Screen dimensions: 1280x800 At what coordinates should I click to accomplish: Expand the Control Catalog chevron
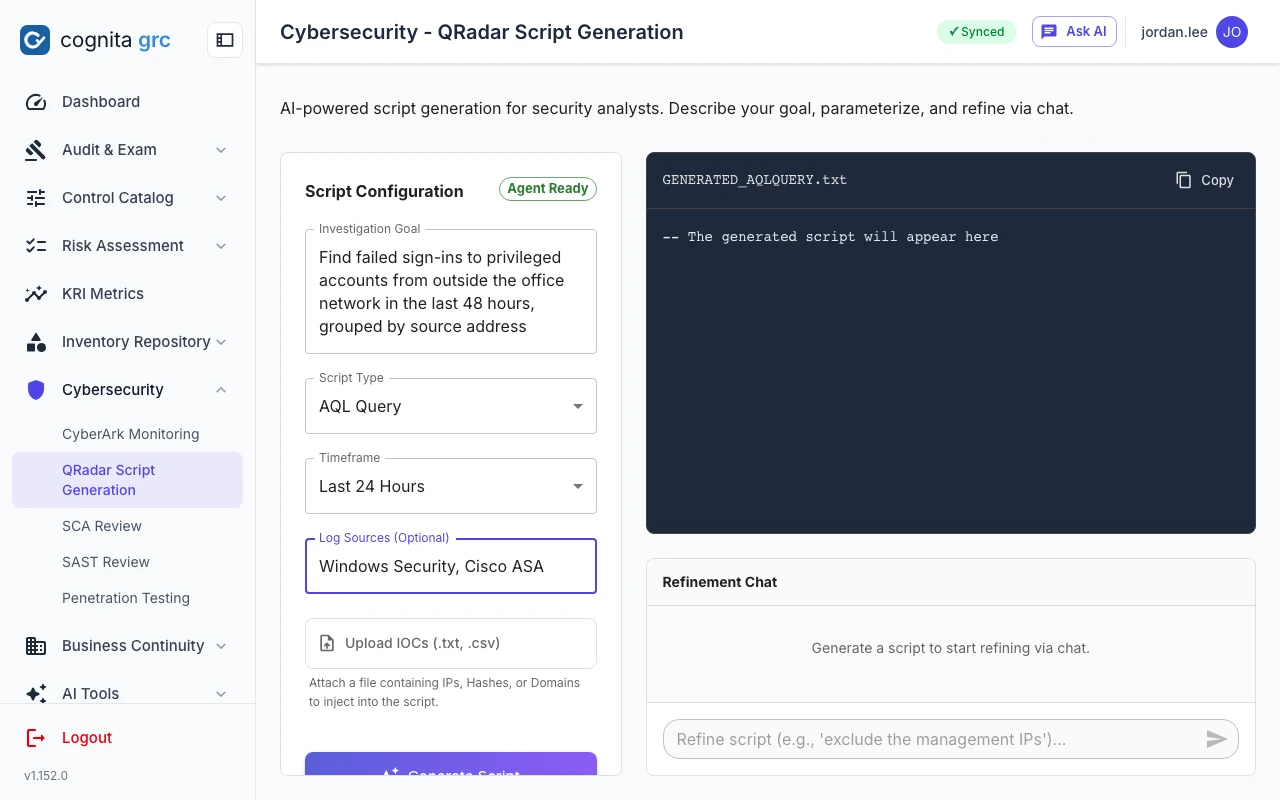point(221,198)
